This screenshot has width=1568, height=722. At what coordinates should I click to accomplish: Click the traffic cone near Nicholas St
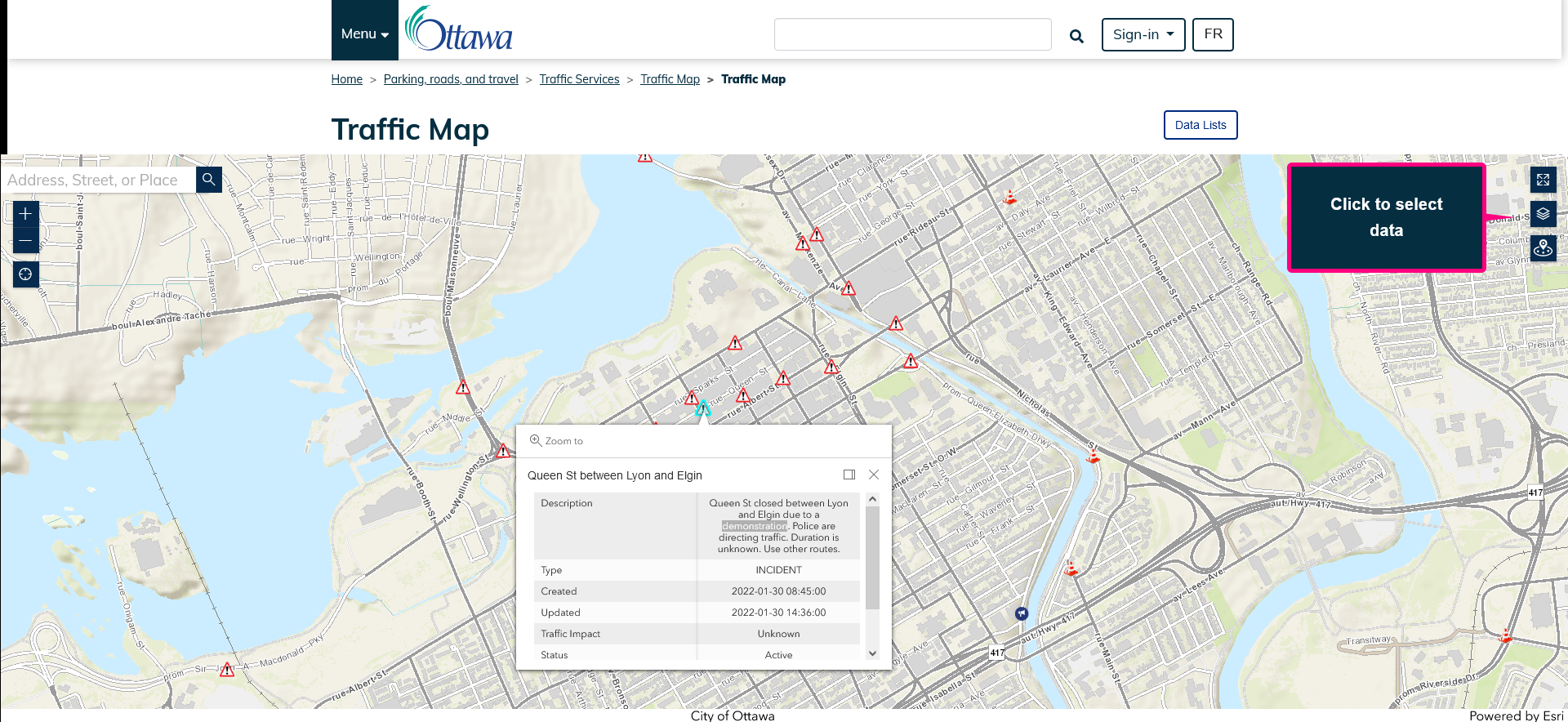[x=1093, y=456]
